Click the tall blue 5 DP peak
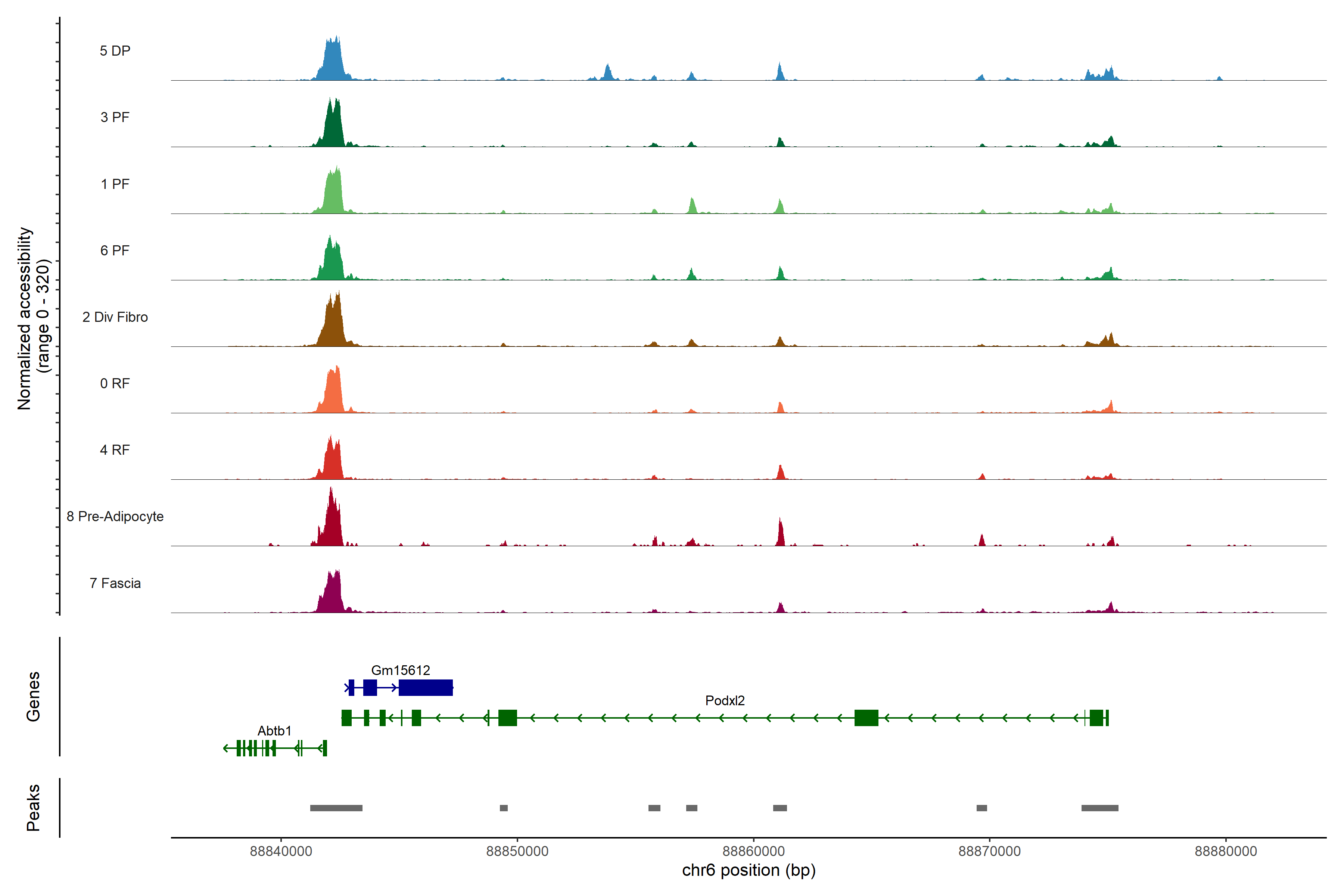 pyautogui.click(x=333, y=63)
